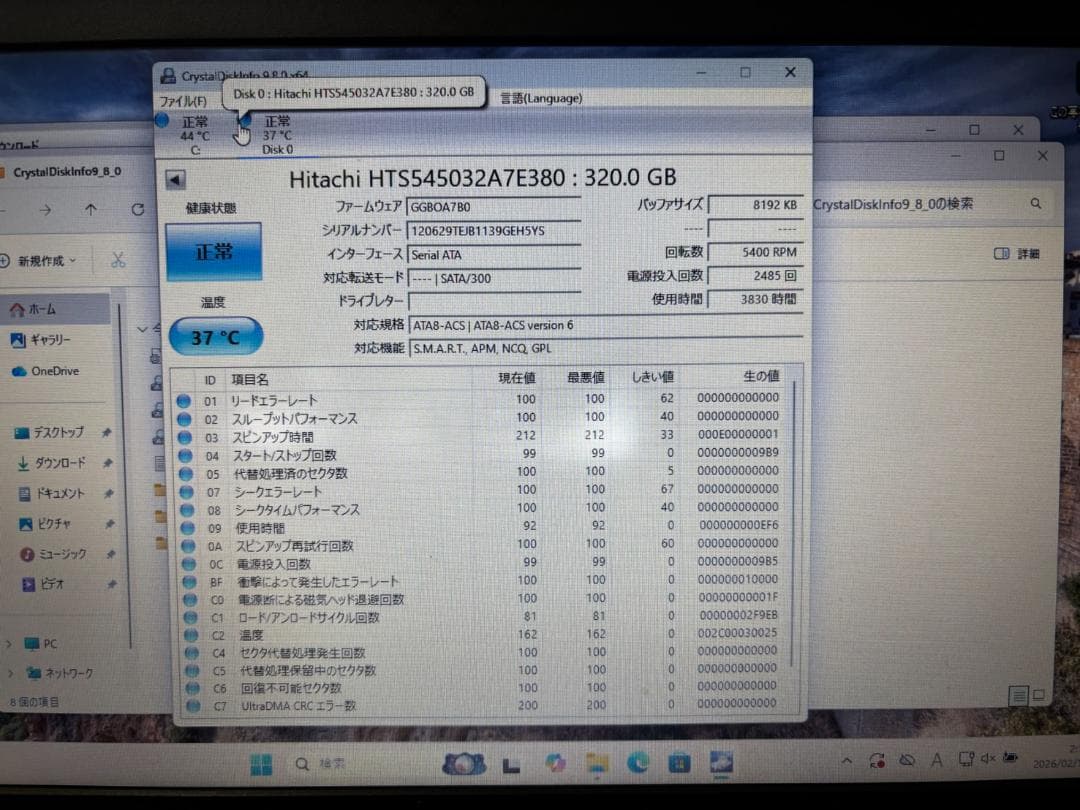Click the Explorer up-arrow navigation icon
The width and height of the screenshot is (1080, 810).
point(91,209)
